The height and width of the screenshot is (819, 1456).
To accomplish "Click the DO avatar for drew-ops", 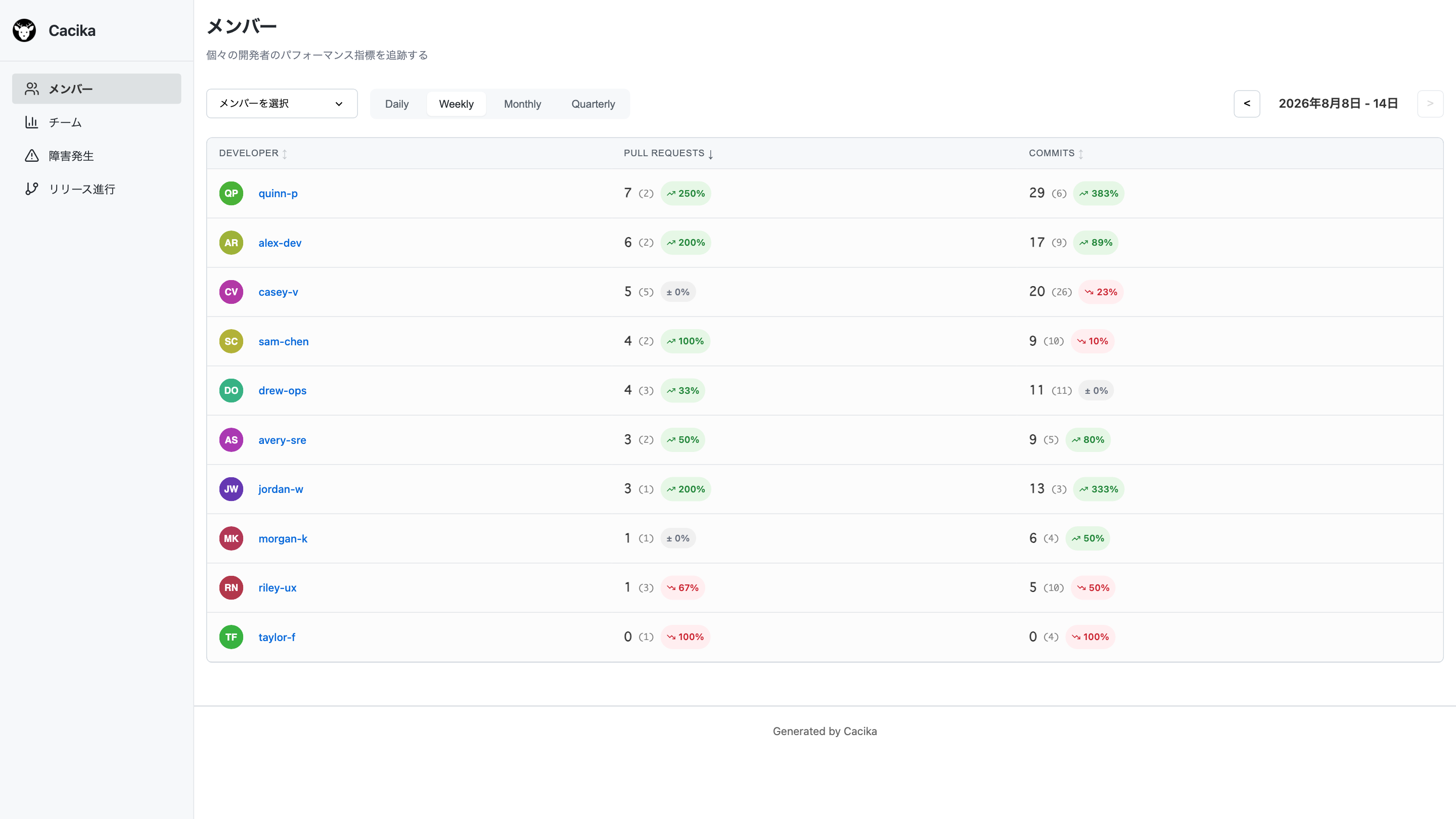I will tap(231, 391).
